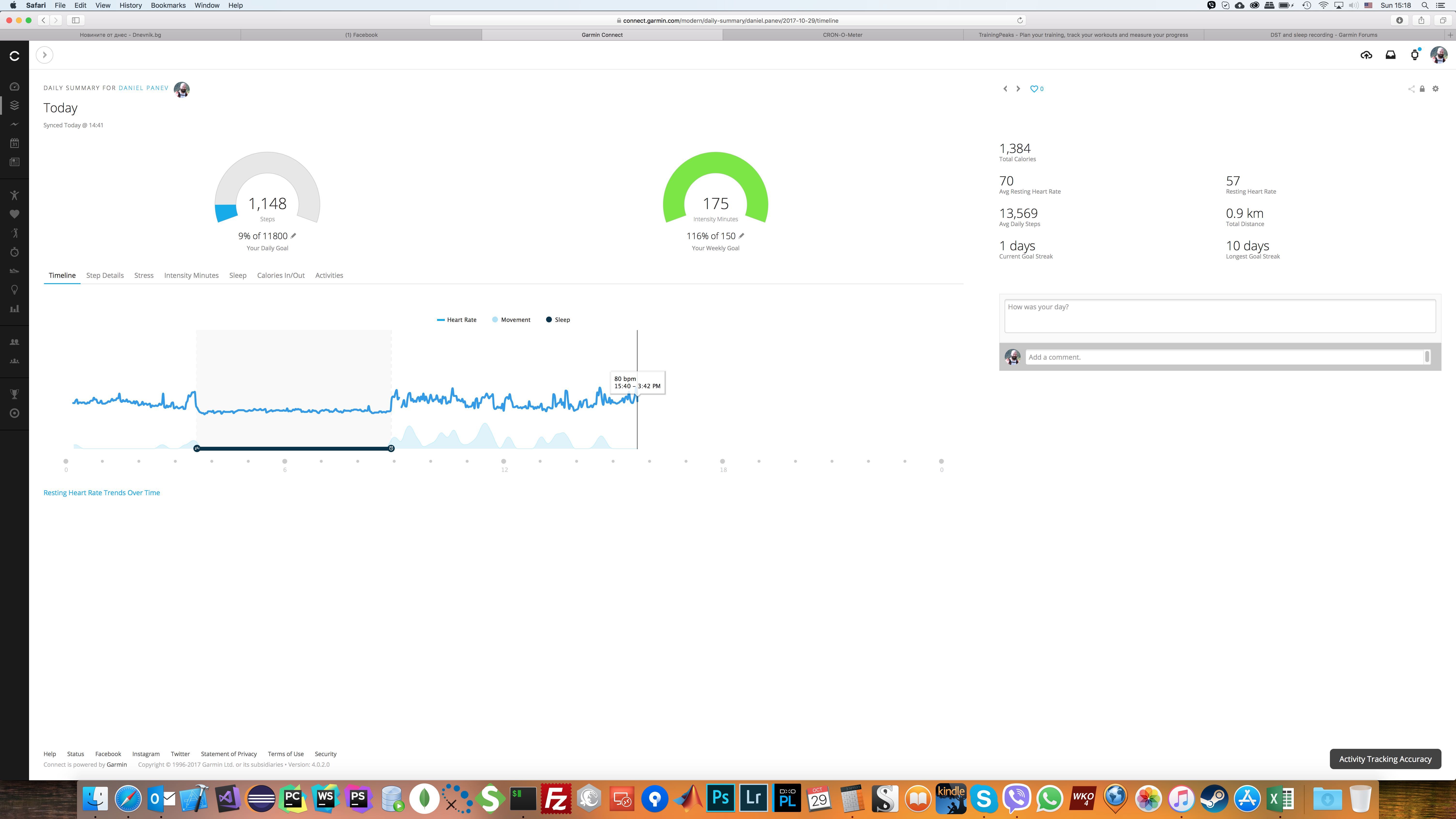1456x819 pixels.
Task: Open the profile avatar in header
Action: click(x=1439, y=55)
